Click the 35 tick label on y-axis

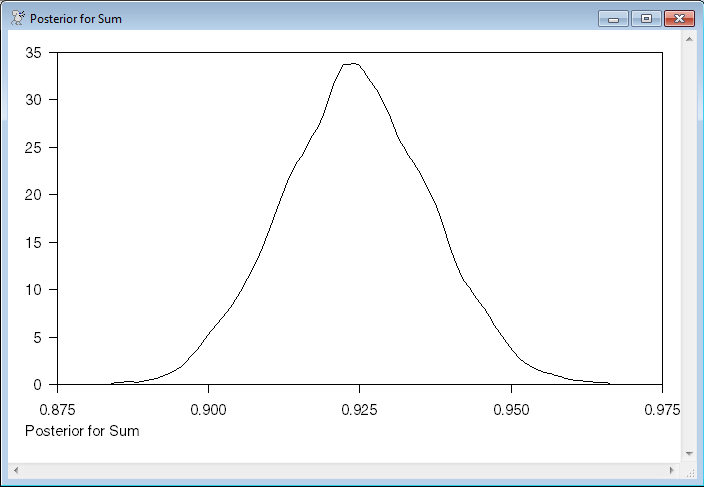click(36, 53)
